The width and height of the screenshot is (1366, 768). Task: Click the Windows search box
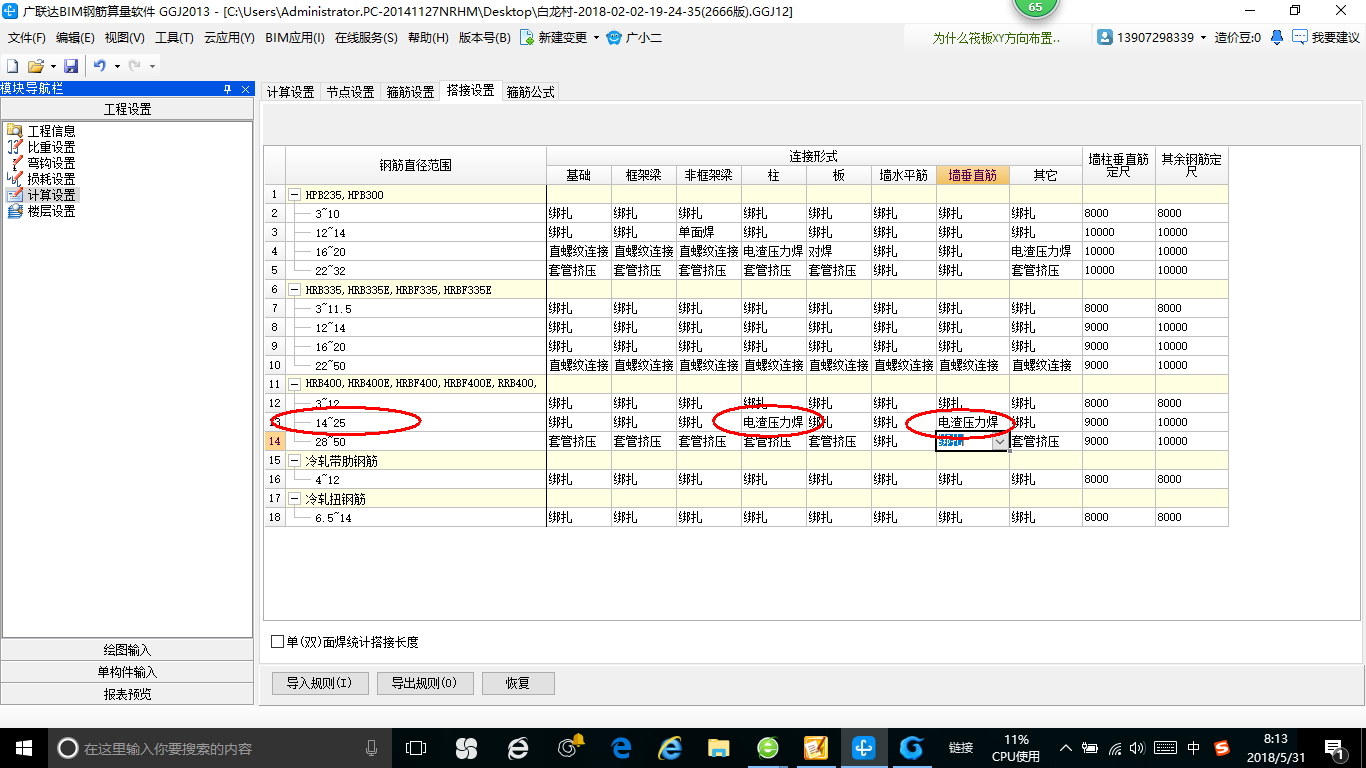pos(218,748)
